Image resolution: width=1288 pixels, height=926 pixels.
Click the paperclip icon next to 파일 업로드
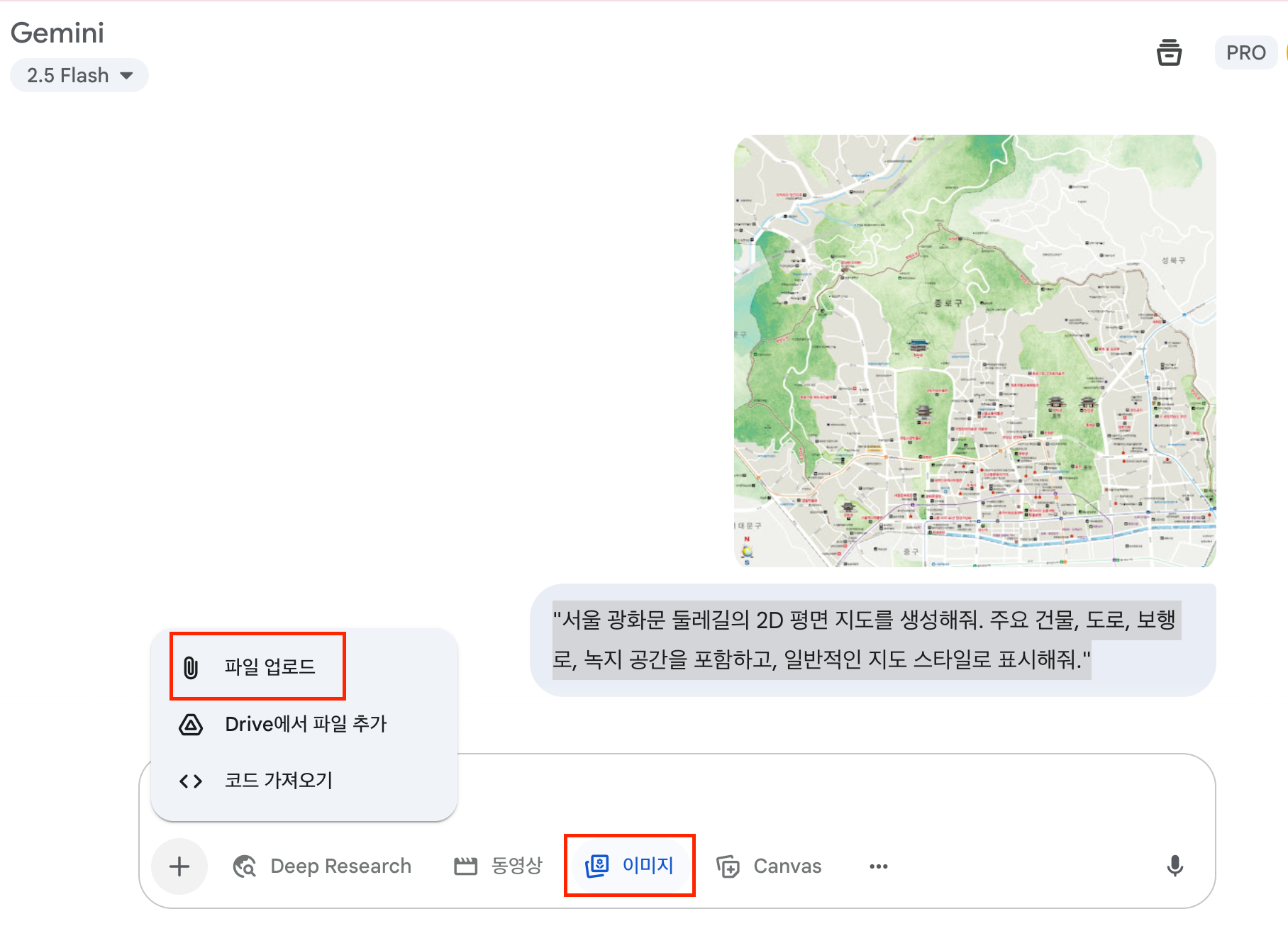tap(190, 665)
